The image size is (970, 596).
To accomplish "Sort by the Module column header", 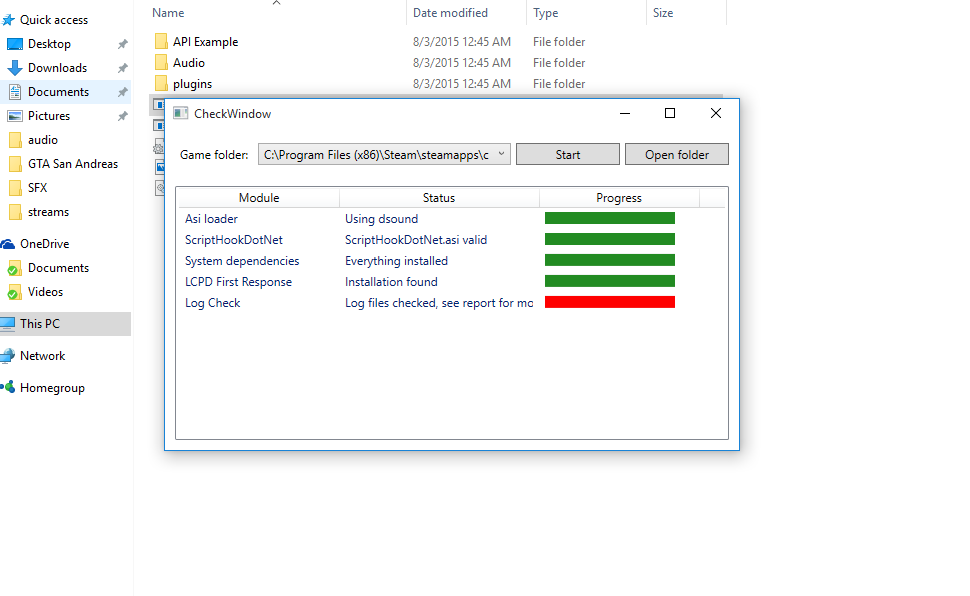I will coord(259,197).
